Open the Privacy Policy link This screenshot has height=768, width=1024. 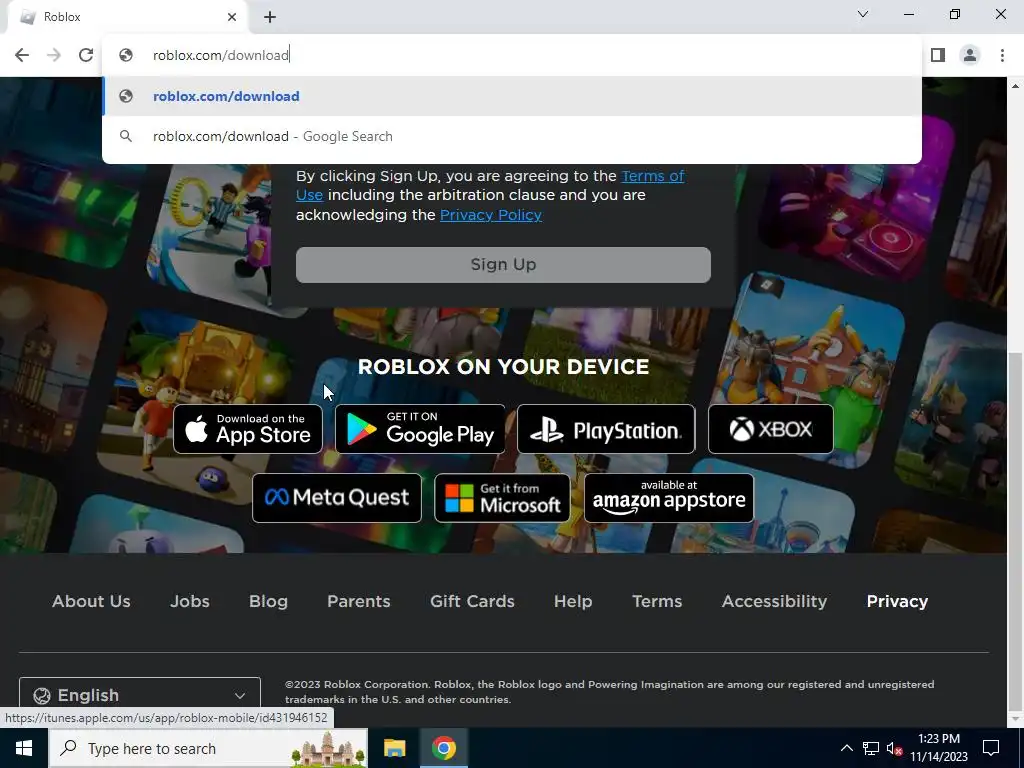[490, 215]
